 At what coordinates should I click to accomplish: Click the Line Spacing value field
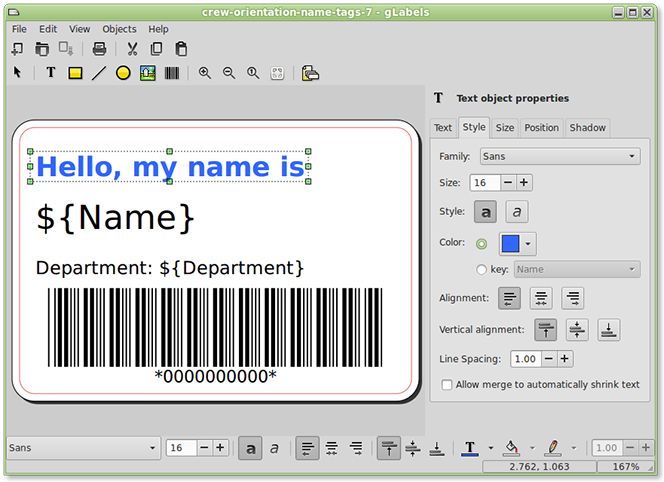pyautogui.click(x=526, y=359)
